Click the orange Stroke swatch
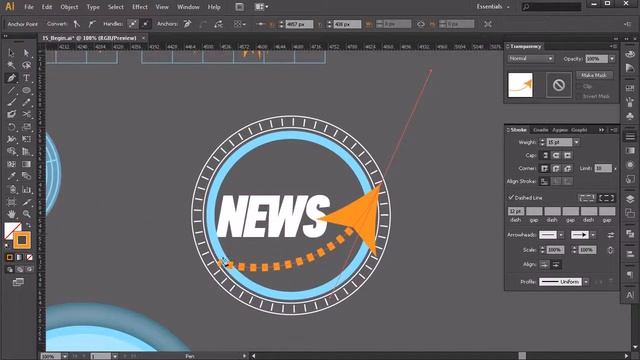The width and height of the screenshot is (640, 360). (x=22, y=240)
